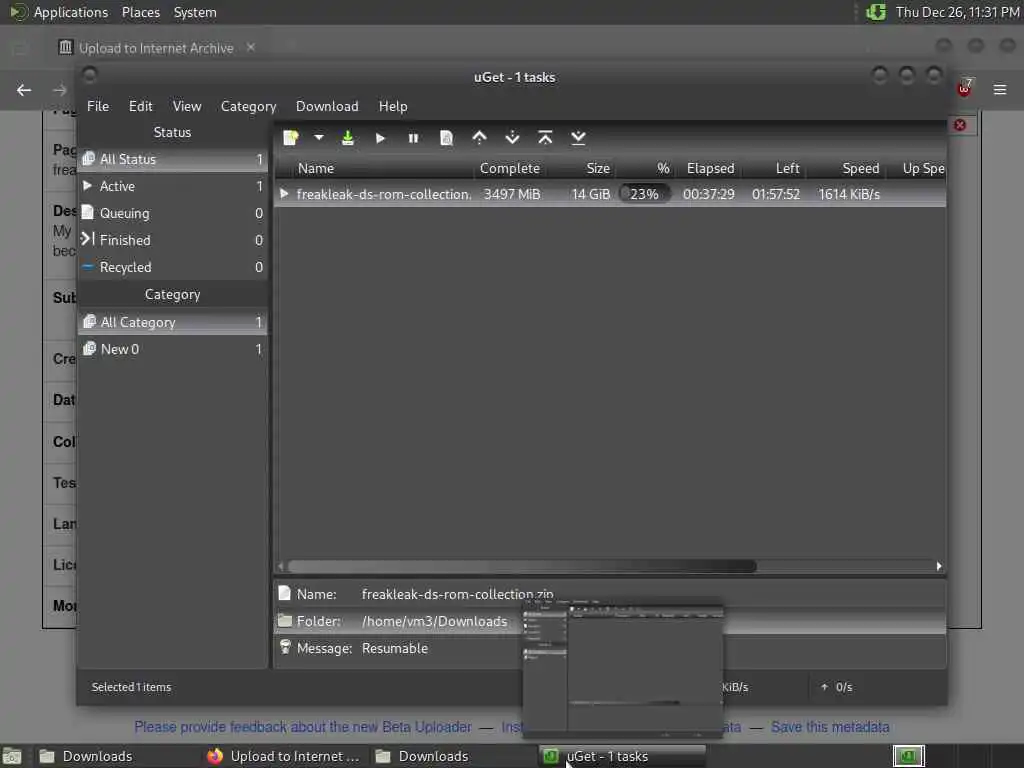The height and width of the screenshot is (768, 1024).
Task: Select the Recycled status filter
Action: click(173, 267)
